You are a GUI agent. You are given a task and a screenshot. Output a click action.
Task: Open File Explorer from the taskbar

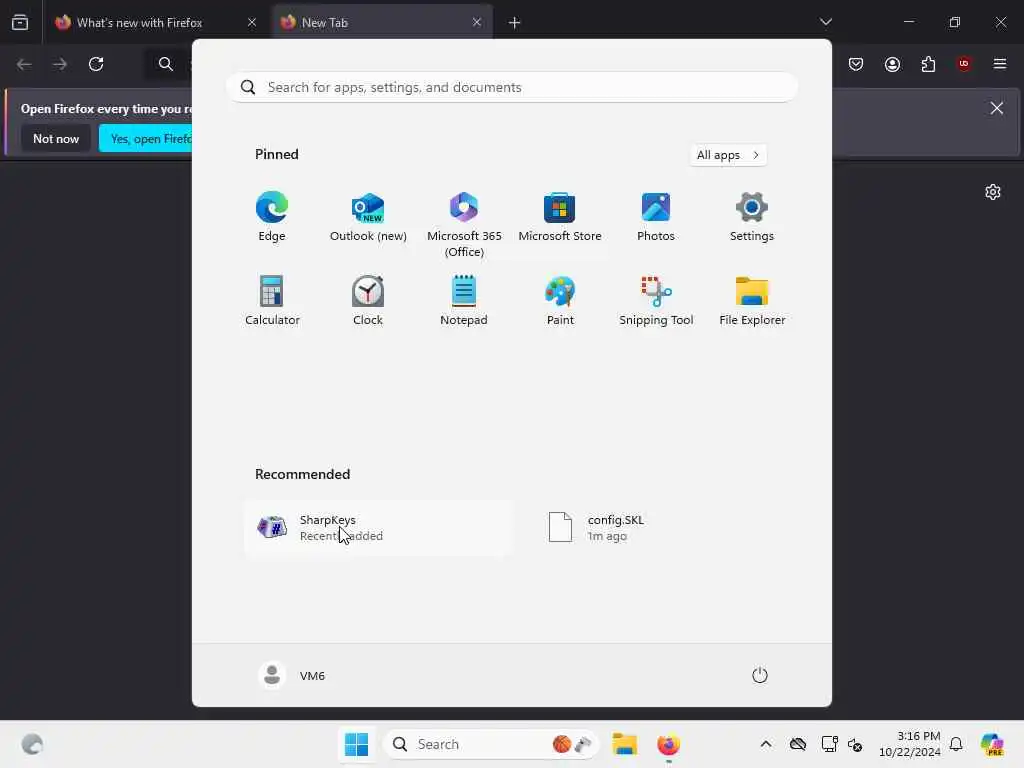coord(624,744)
